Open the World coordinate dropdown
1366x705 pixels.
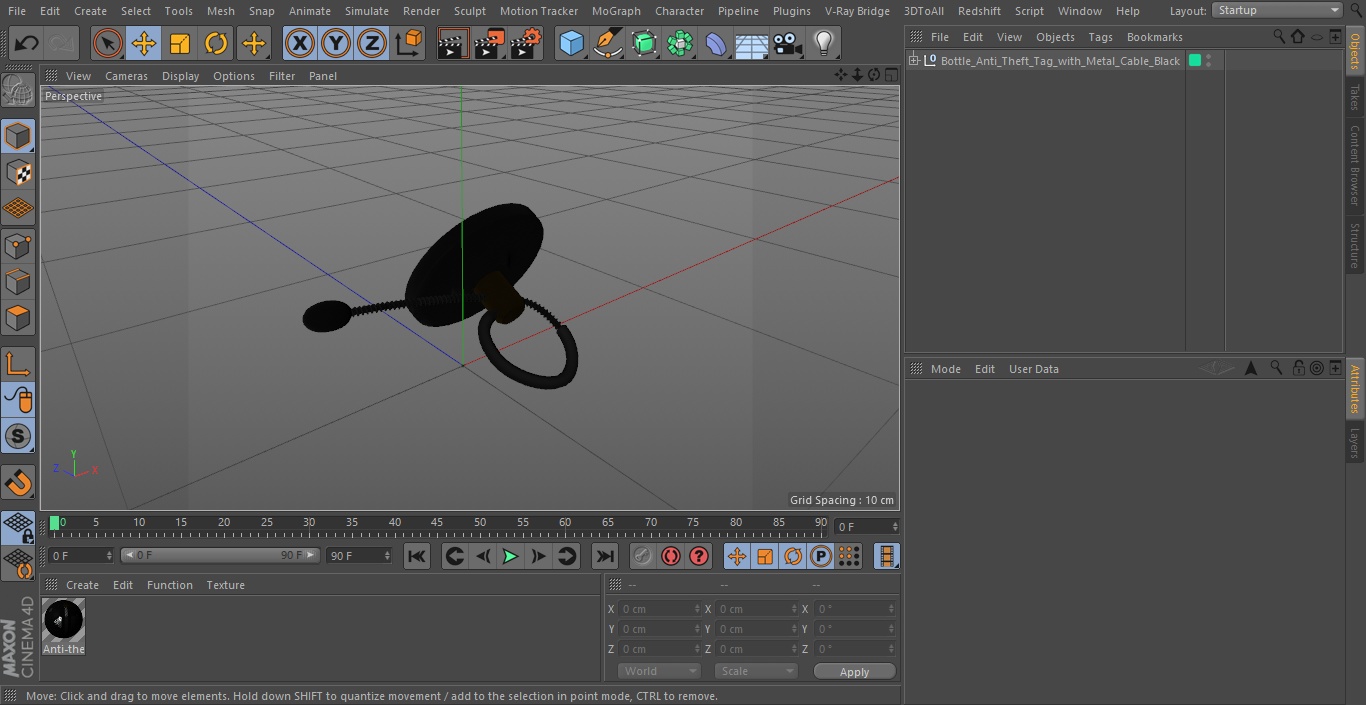pos(658,671)
